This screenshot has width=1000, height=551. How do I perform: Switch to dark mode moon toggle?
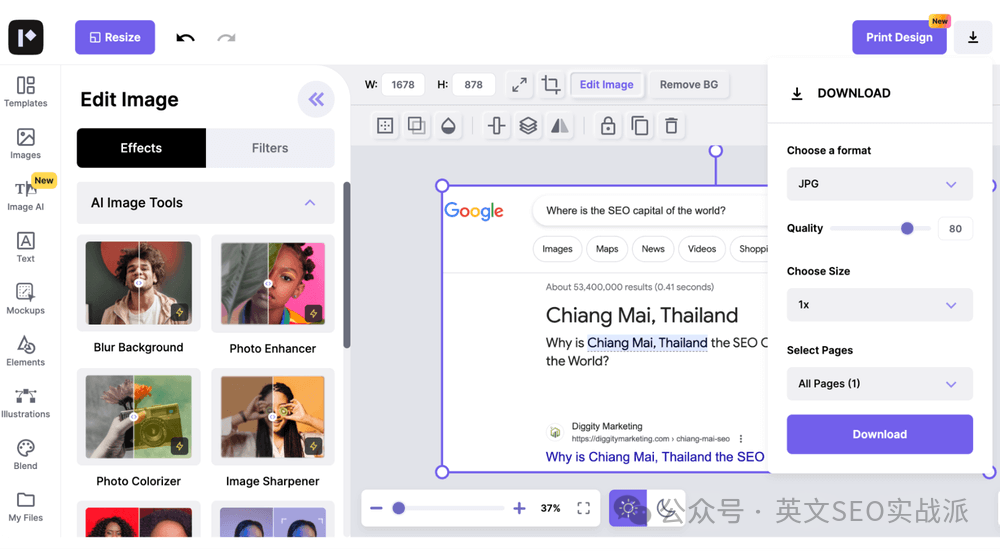click(666, 508)
